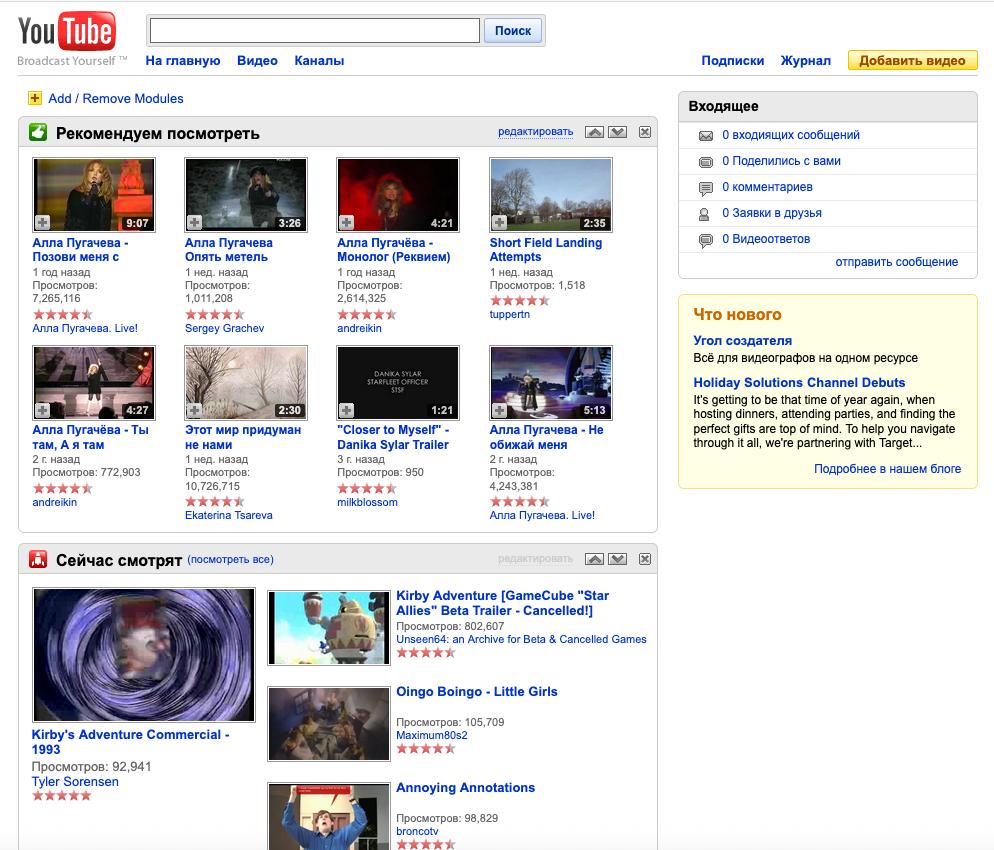Close the Сейчас смотрят module

(644, 559)
